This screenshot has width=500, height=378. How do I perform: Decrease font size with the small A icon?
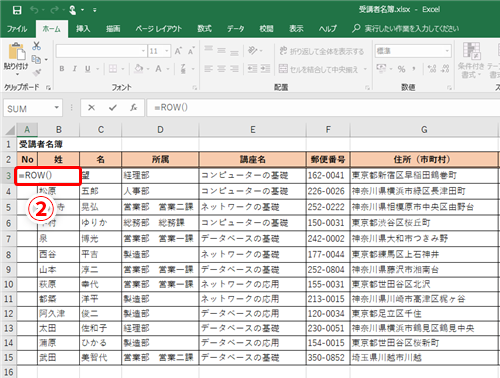[x=191, y=51]
